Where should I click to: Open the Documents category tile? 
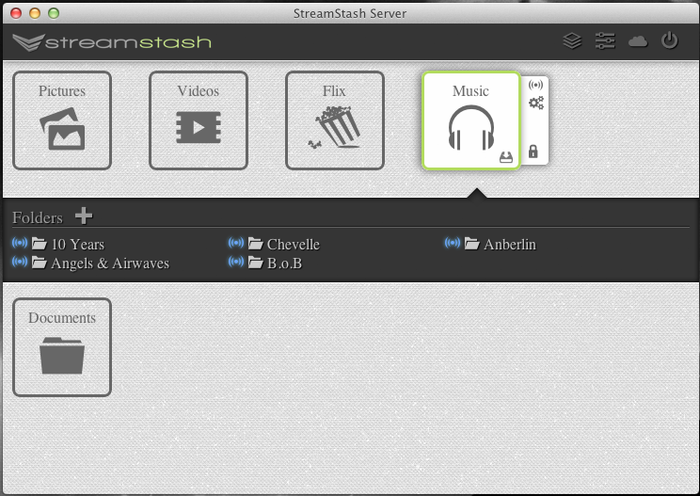62,347
